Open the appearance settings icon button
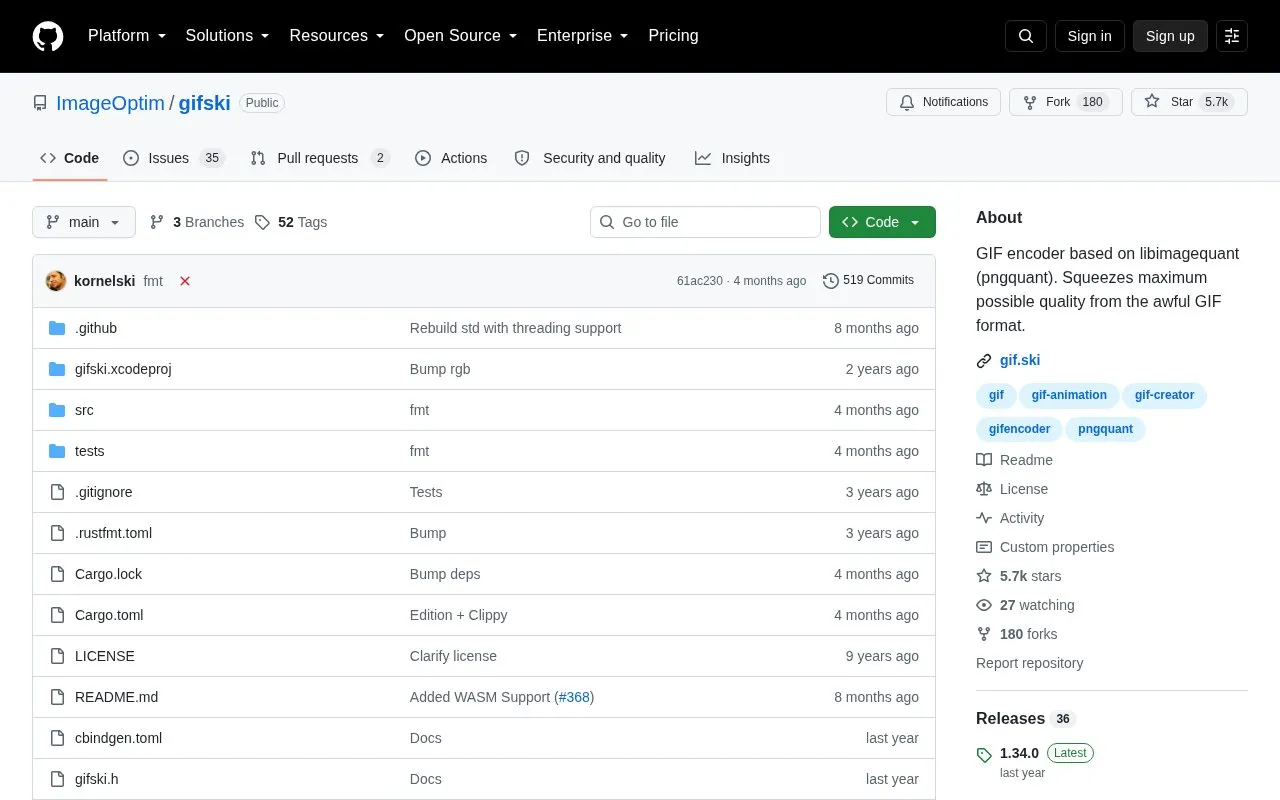Image resolution: width=1280 pixels, height=800 pixels. 1232,36
